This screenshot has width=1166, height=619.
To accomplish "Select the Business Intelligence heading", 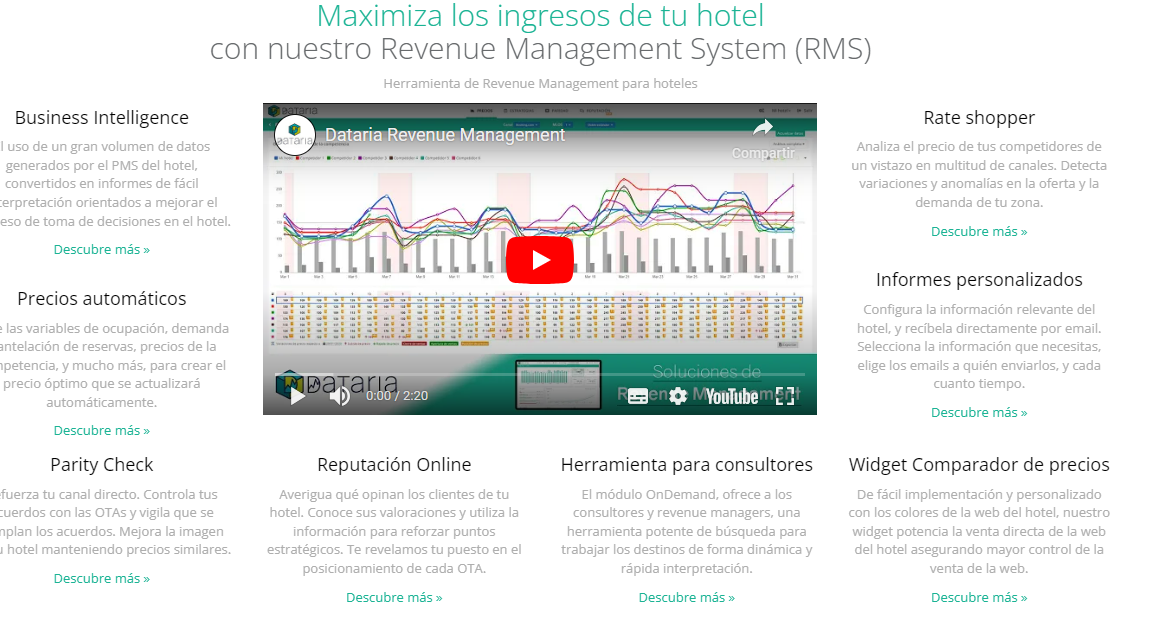I will click(x=102, y=118).
